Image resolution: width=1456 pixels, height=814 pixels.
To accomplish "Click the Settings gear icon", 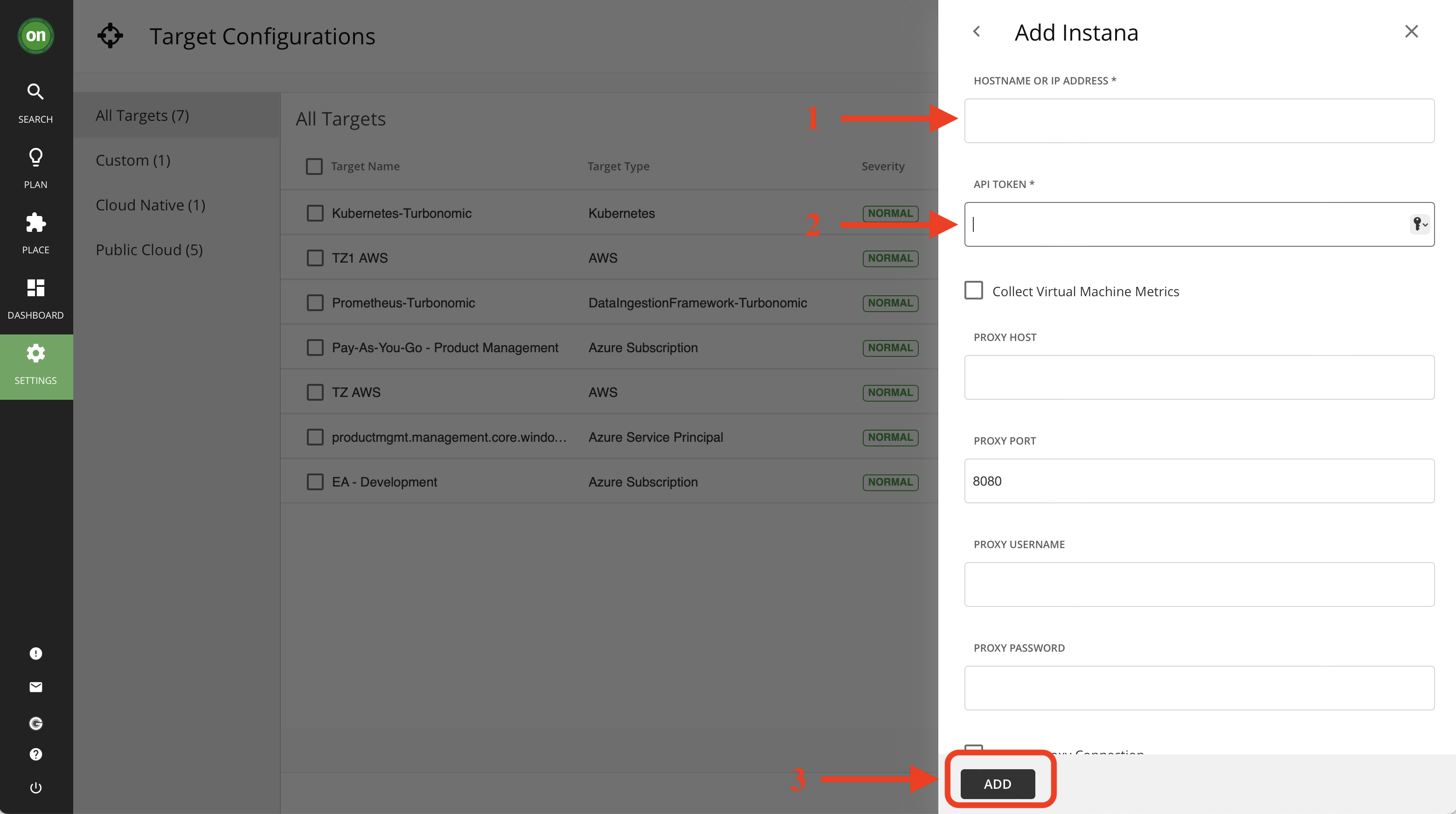I will (x=35, y=354).
